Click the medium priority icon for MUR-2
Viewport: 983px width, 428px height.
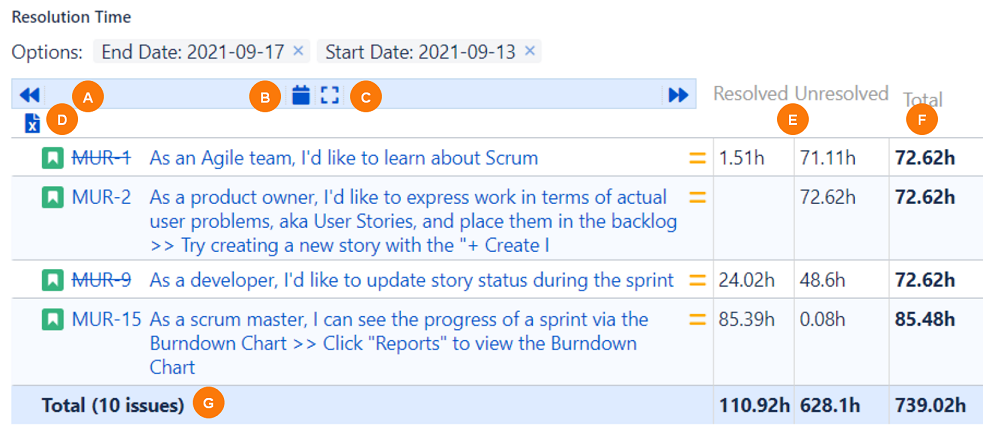(697, 197)
